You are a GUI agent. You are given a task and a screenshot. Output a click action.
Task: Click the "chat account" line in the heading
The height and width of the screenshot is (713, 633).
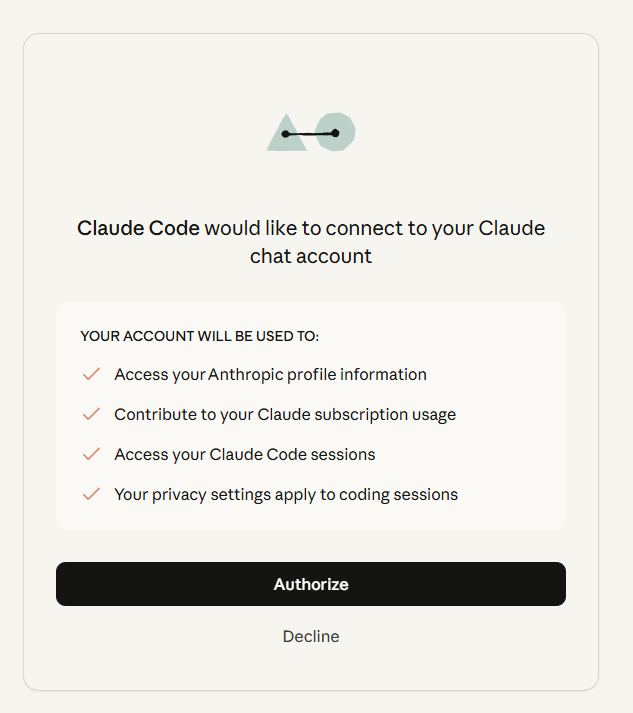(311, 256)
